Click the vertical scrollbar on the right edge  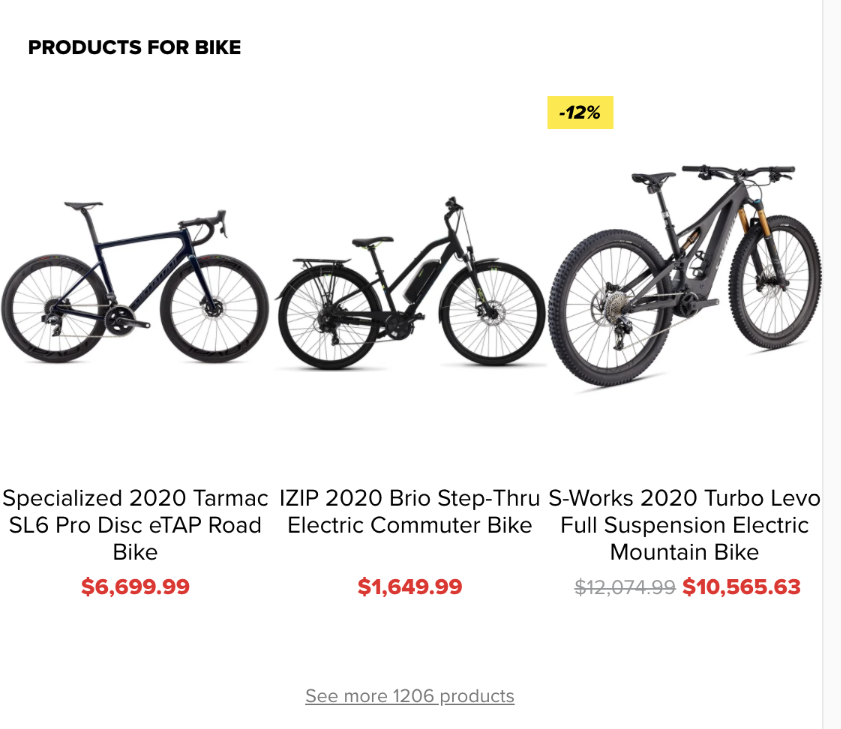pyautogui.click(x=831, y=364)
